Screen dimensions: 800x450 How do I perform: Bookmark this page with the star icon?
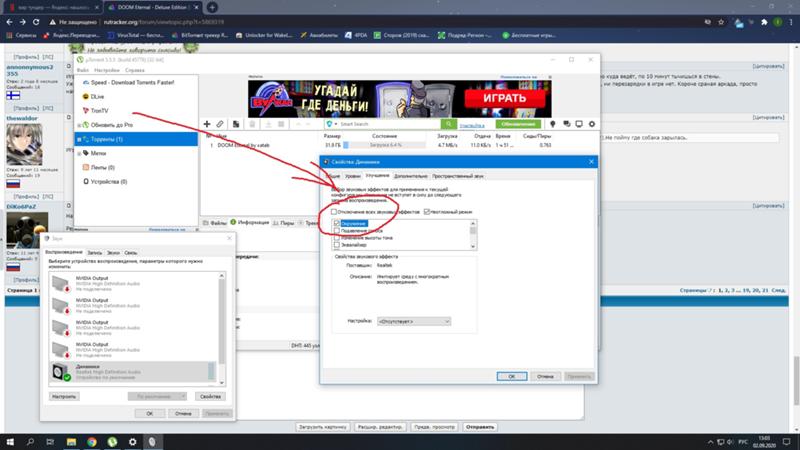(721, 22)
